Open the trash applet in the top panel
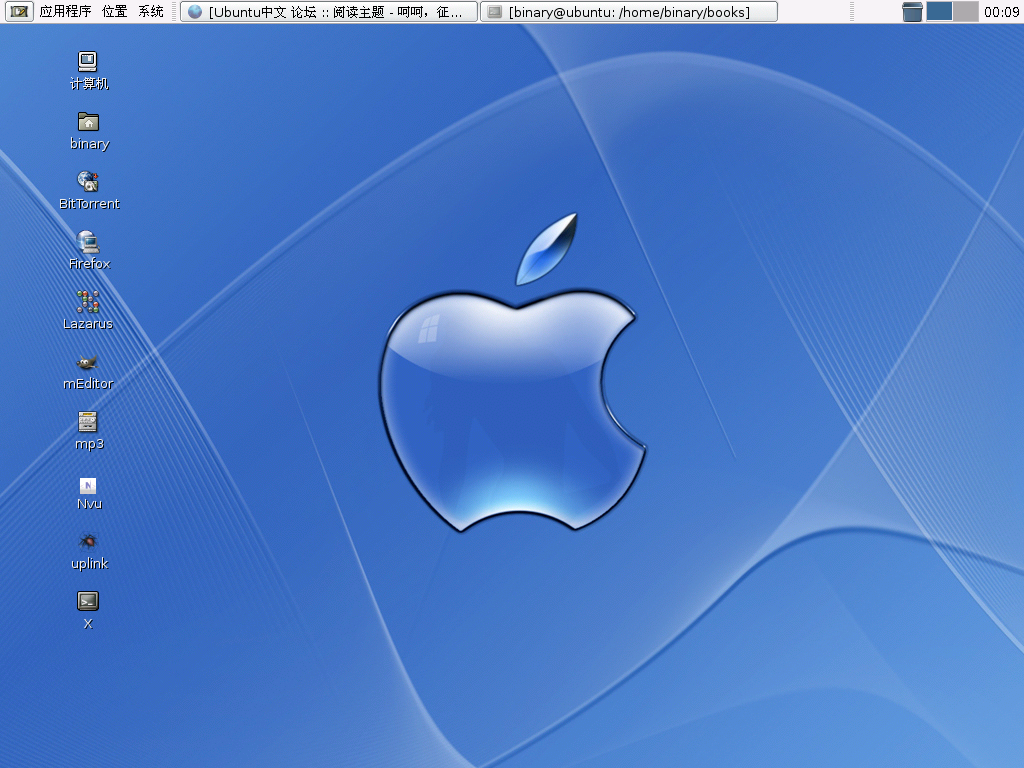Screen dimensions: 1024x768 point(912,12)
